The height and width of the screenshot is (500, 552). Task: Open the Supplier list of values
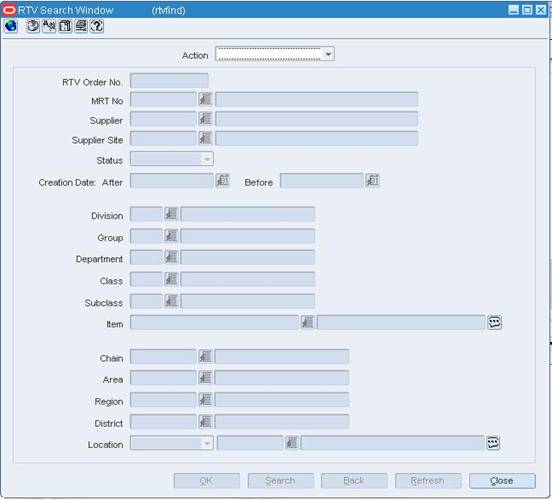[x=205, y=119]
